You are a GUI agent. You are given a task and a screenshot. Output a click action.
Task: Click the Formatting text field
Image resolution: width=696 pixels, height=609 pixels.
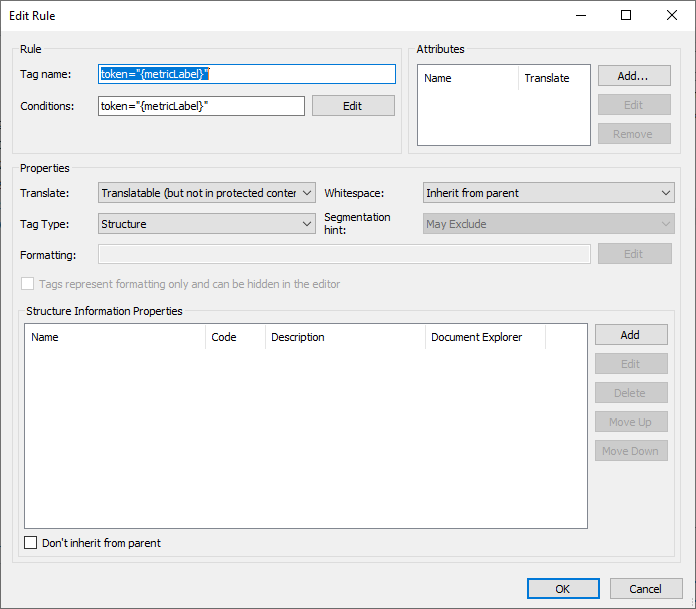(344, 254)
